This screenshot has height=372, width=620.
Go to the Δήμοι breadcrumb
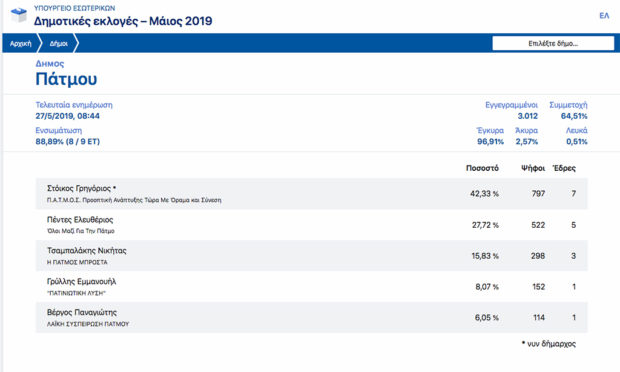(59, 43)
